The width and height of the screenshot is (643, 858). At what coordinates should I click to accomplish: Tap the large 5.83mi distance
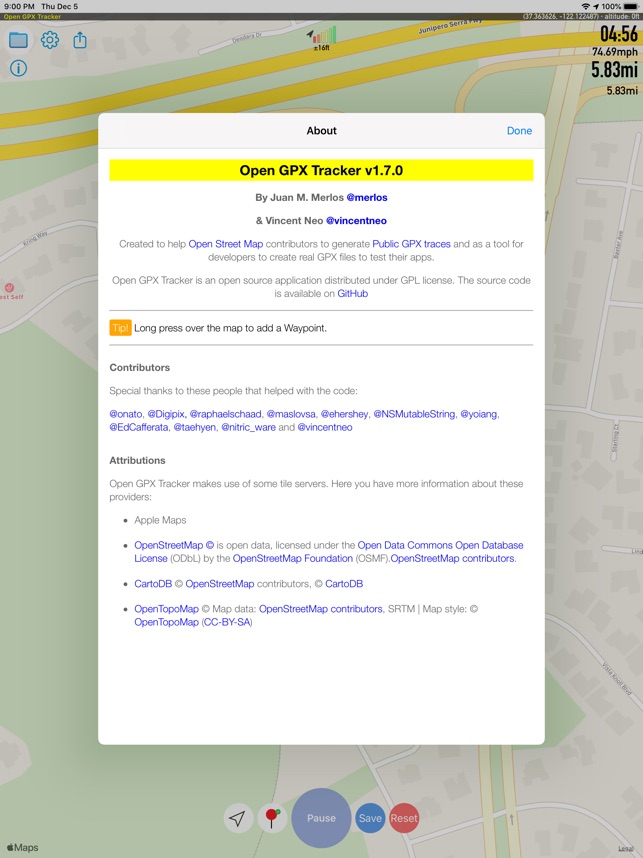pos(614,70)
